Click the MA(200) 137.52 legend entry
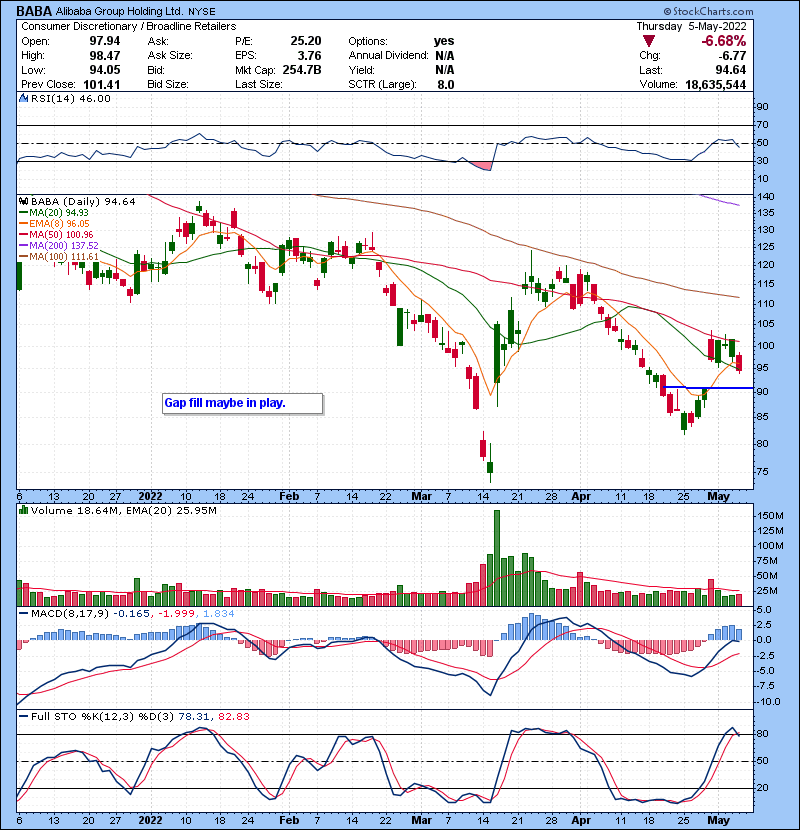 pyautogui.click(x=59, y=246)
